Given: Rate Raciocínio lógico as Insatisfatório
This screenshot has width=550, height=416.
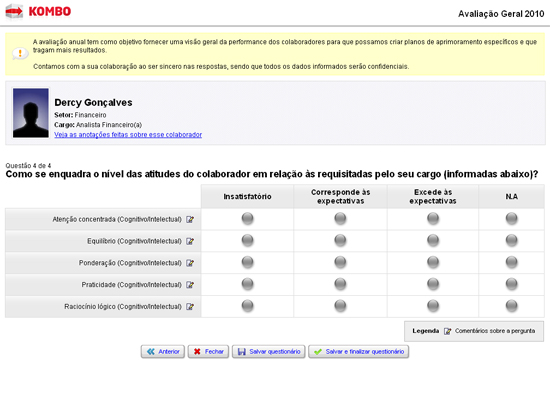Looking at the screenshot, I should click(247, 306).
